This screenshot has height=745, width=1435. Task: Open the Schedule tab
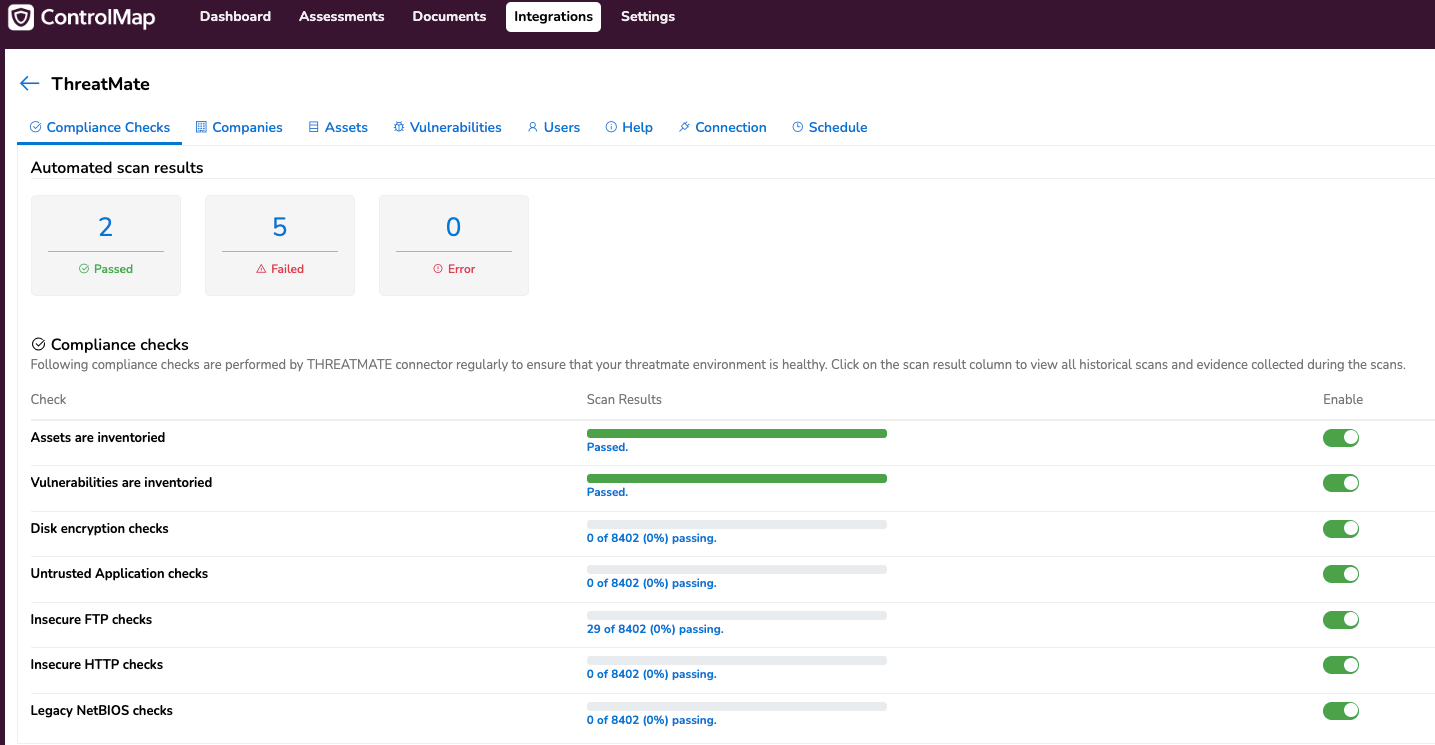[x=829, y=127]
